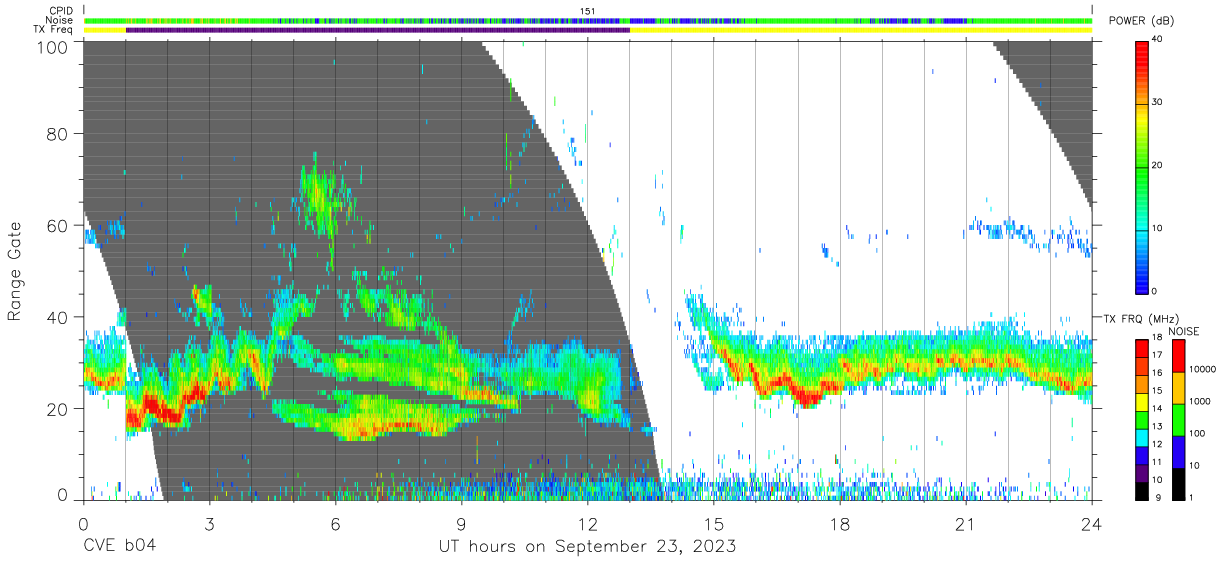This screenshot has width=1228, height=567.
Task: Click the range gate tick label 60
Action: point(59,225)
